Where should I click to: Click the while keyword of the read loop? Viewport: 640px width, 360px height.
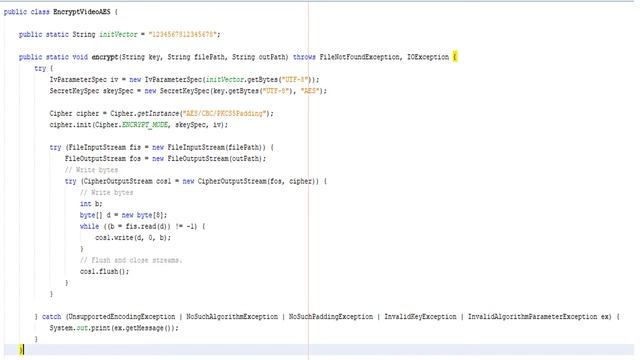click(x=89, y=227)
